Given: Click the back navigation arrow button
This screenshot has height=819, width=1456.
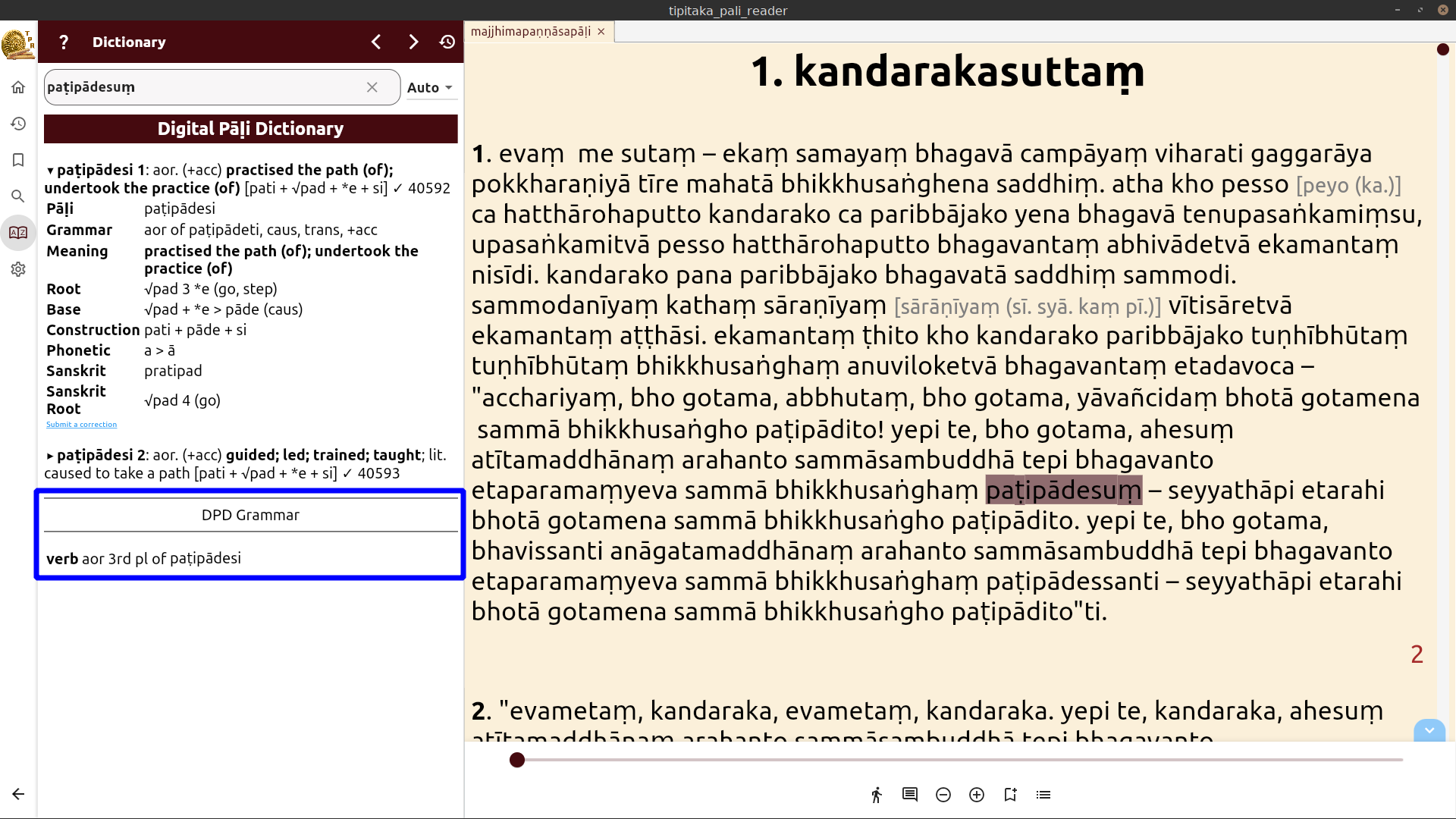Looking at the screenshot, I should [x=378, y=42].
